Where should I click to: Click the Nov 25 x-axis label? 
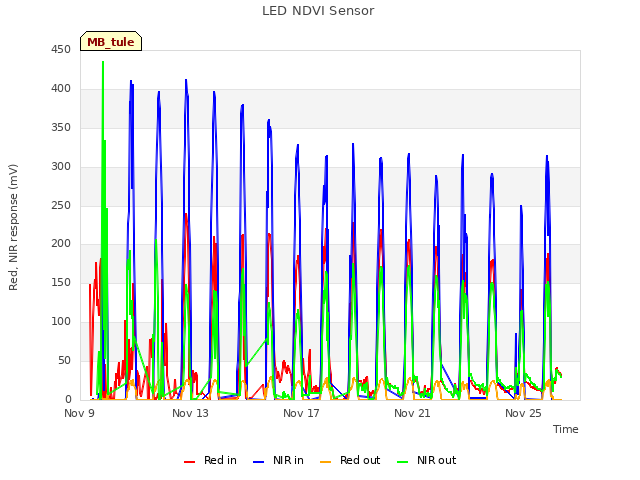[523, 413]
